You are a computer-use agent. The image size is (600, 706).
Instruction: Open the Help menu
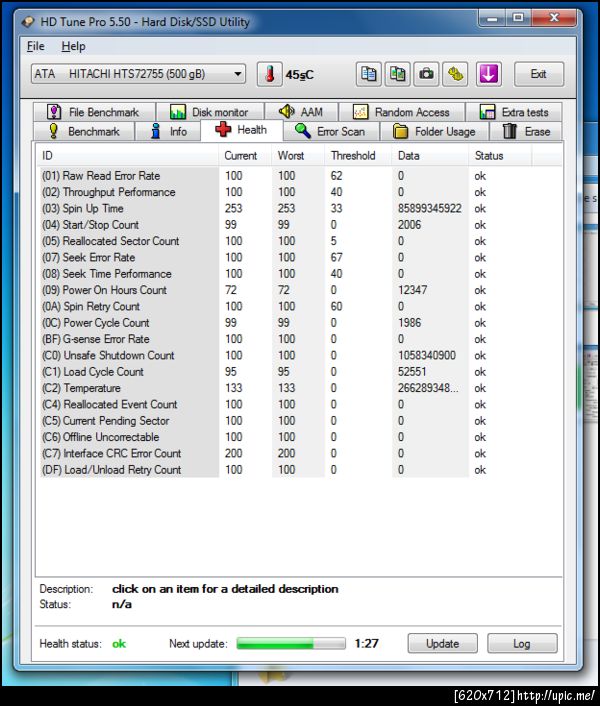pyautogui.click(x=73, y=46)
